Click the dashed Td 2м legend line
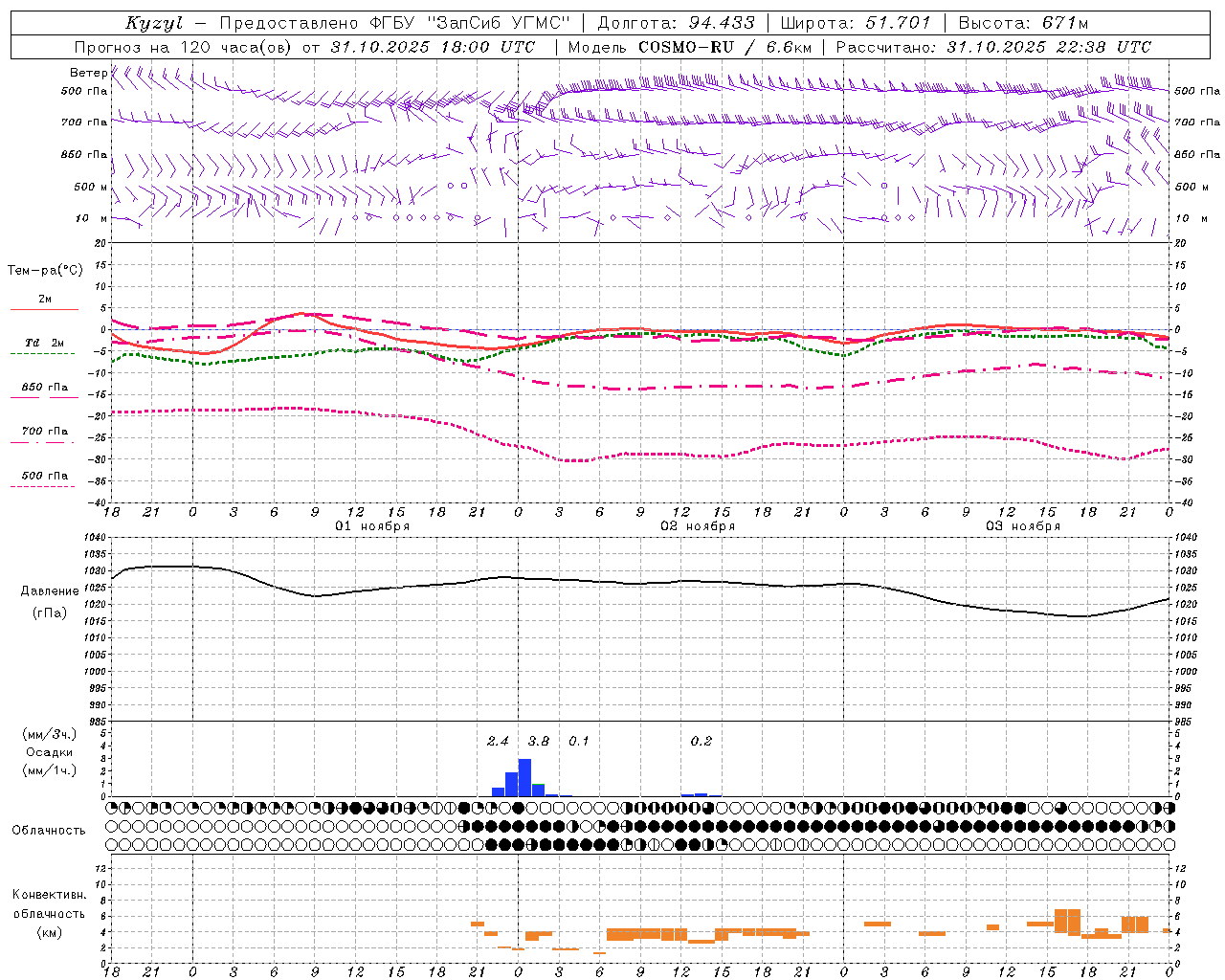 (x=42, y=353)
